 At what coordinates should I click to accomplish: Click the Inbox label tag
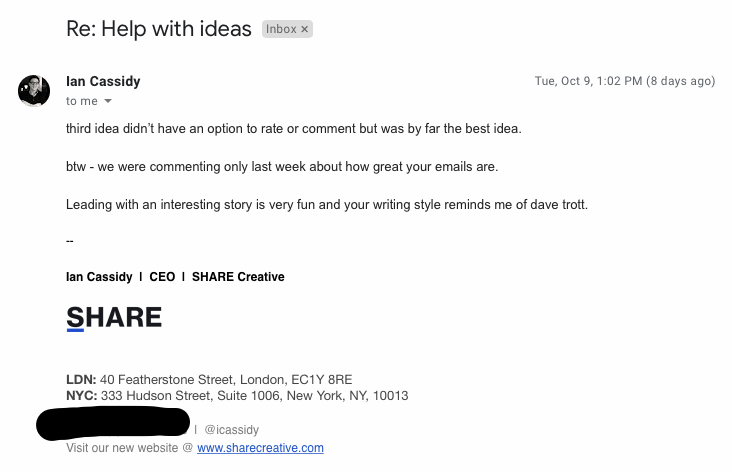[x=287, y=29]
